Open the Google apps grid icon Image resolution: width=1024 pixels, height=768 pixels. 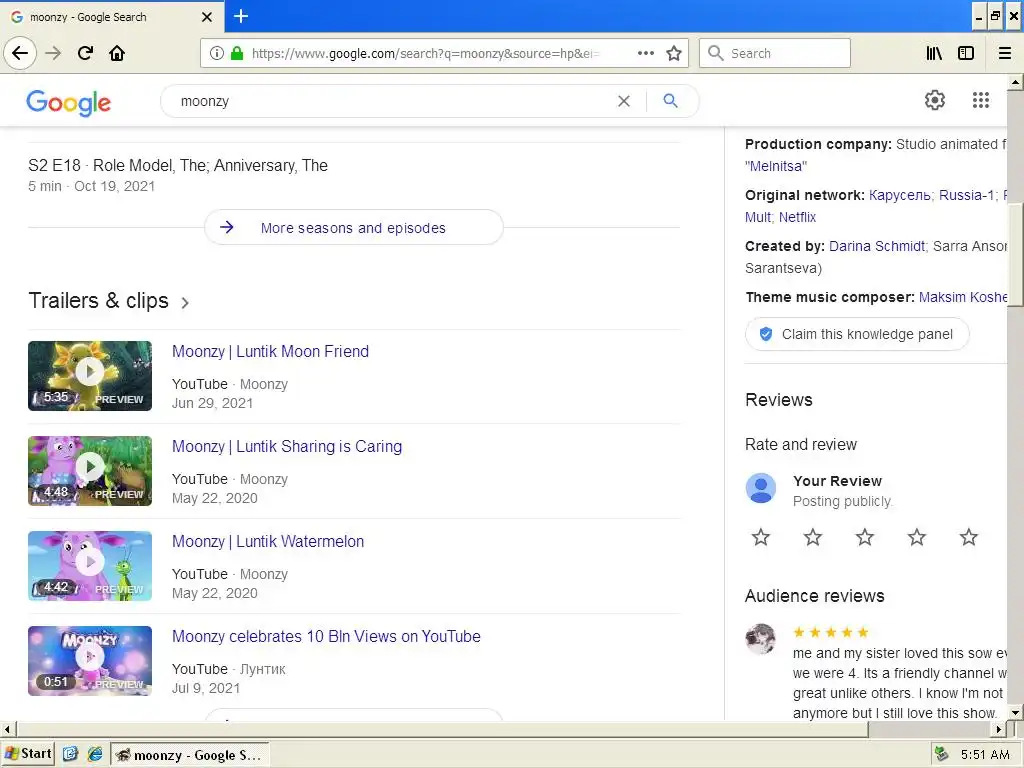click(981, 100)
